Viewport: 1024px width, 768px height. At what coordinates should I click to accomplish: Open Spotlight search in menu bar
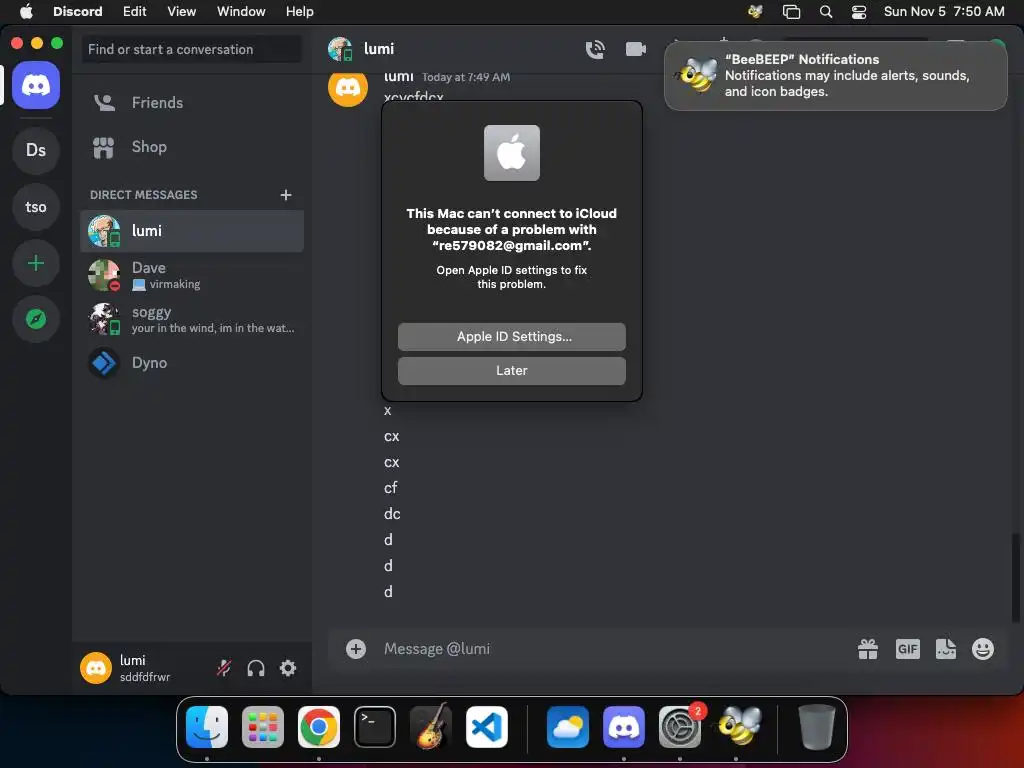(826, 12)
